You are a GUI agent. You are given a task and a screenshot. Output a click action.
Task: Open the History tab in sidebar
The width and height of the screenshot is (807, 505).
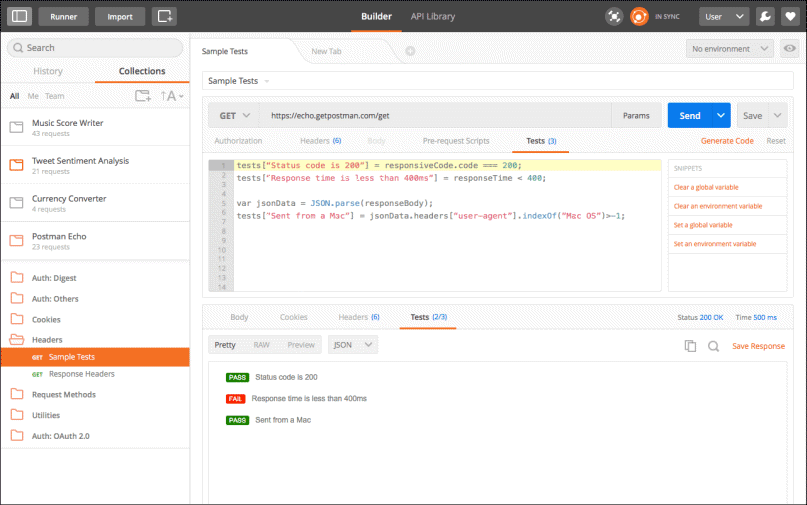click(48, 71)
